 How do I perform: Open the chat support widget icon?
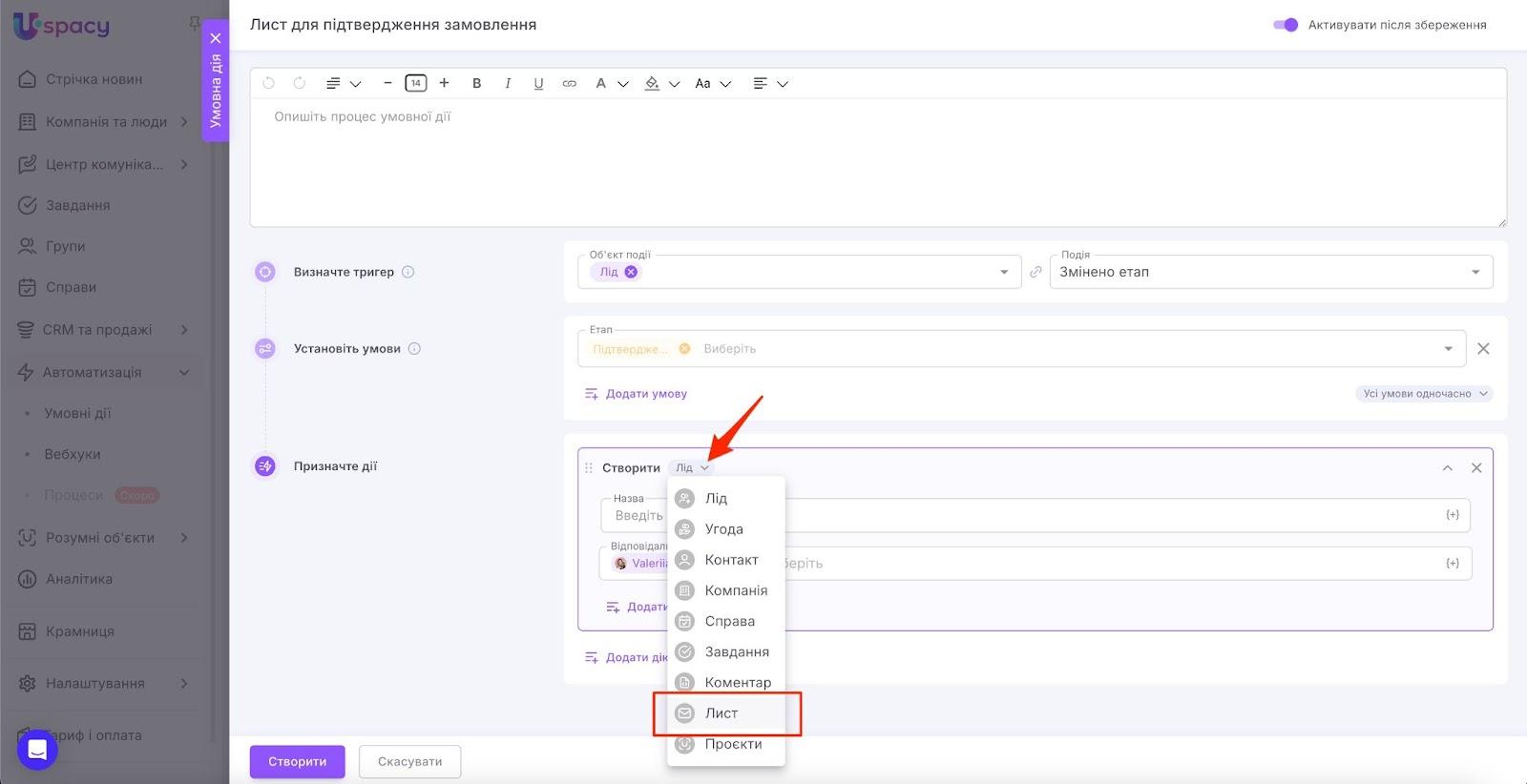coord(37,750)
